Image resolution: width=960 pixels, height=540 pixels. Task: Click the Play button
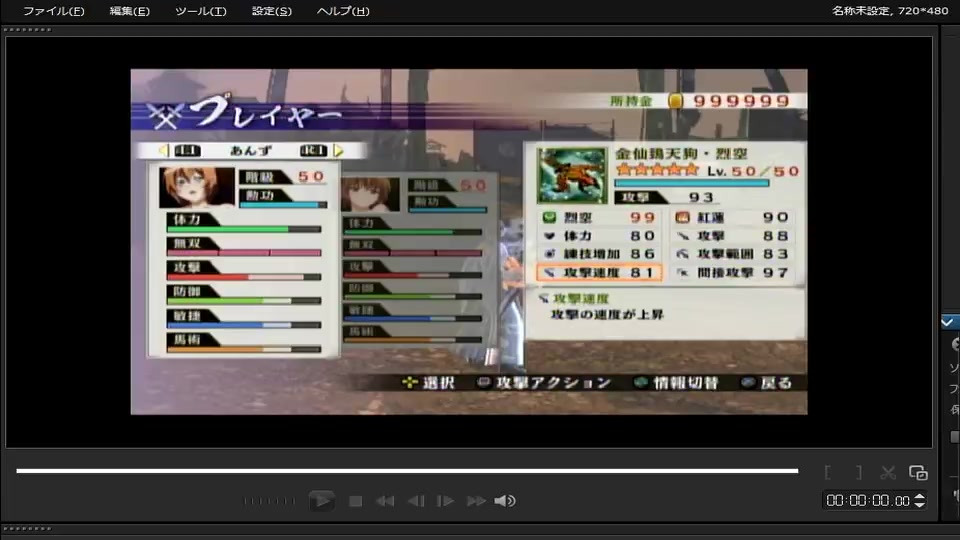[321, 501]
